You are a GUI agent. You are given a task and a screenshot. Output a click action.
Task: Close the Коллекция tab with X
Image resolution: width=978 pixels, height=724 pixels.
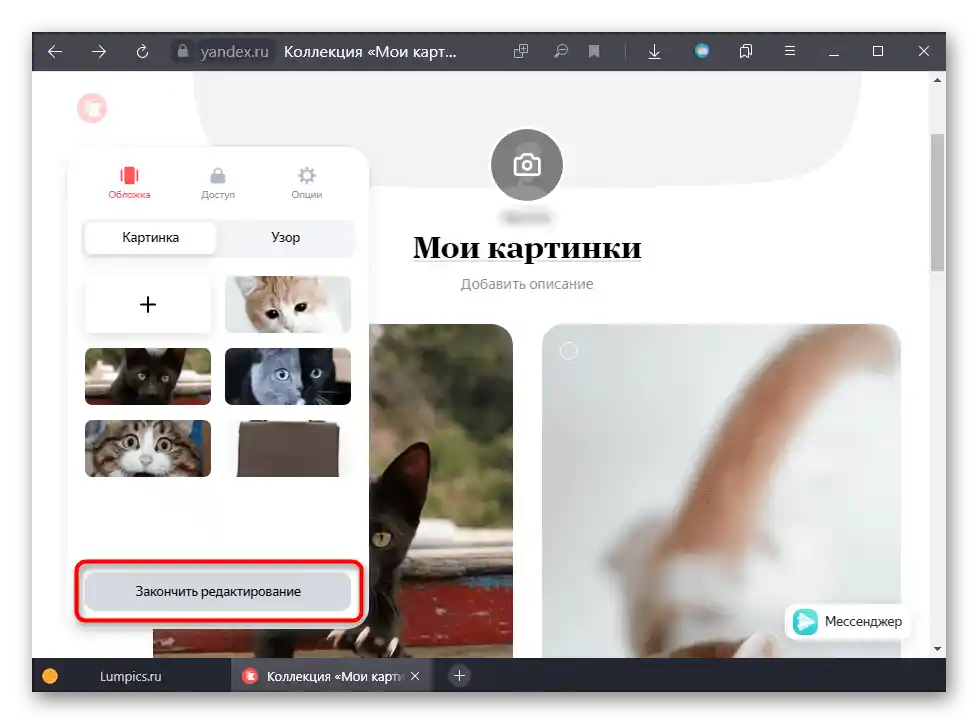tap(415, 676)
